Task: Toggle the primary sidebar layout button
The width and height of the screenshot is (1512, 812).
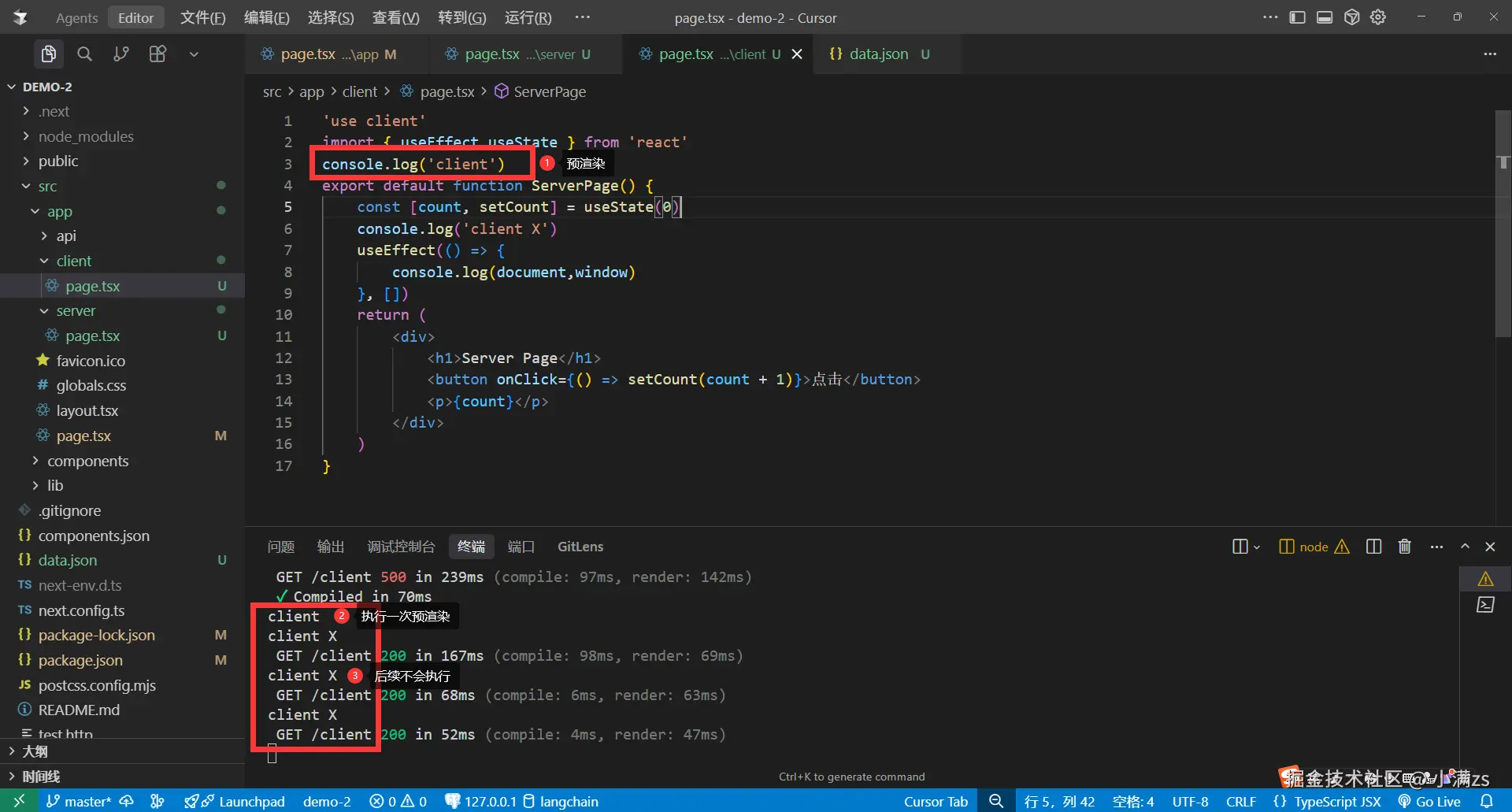Action: [x=1297, y=17]
